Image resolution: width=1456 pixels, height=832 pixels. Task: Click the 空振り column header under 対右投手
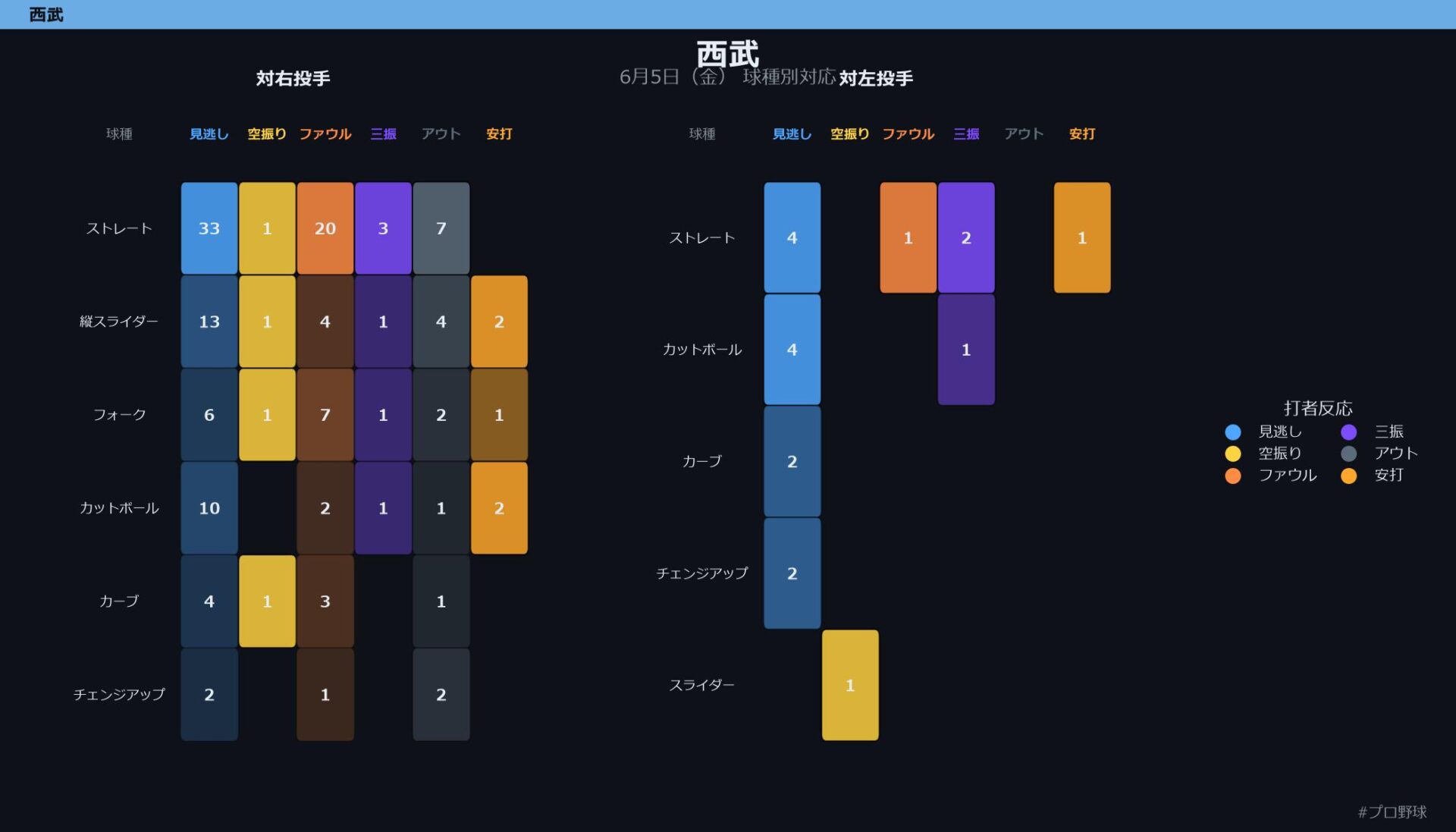[267, 134]
